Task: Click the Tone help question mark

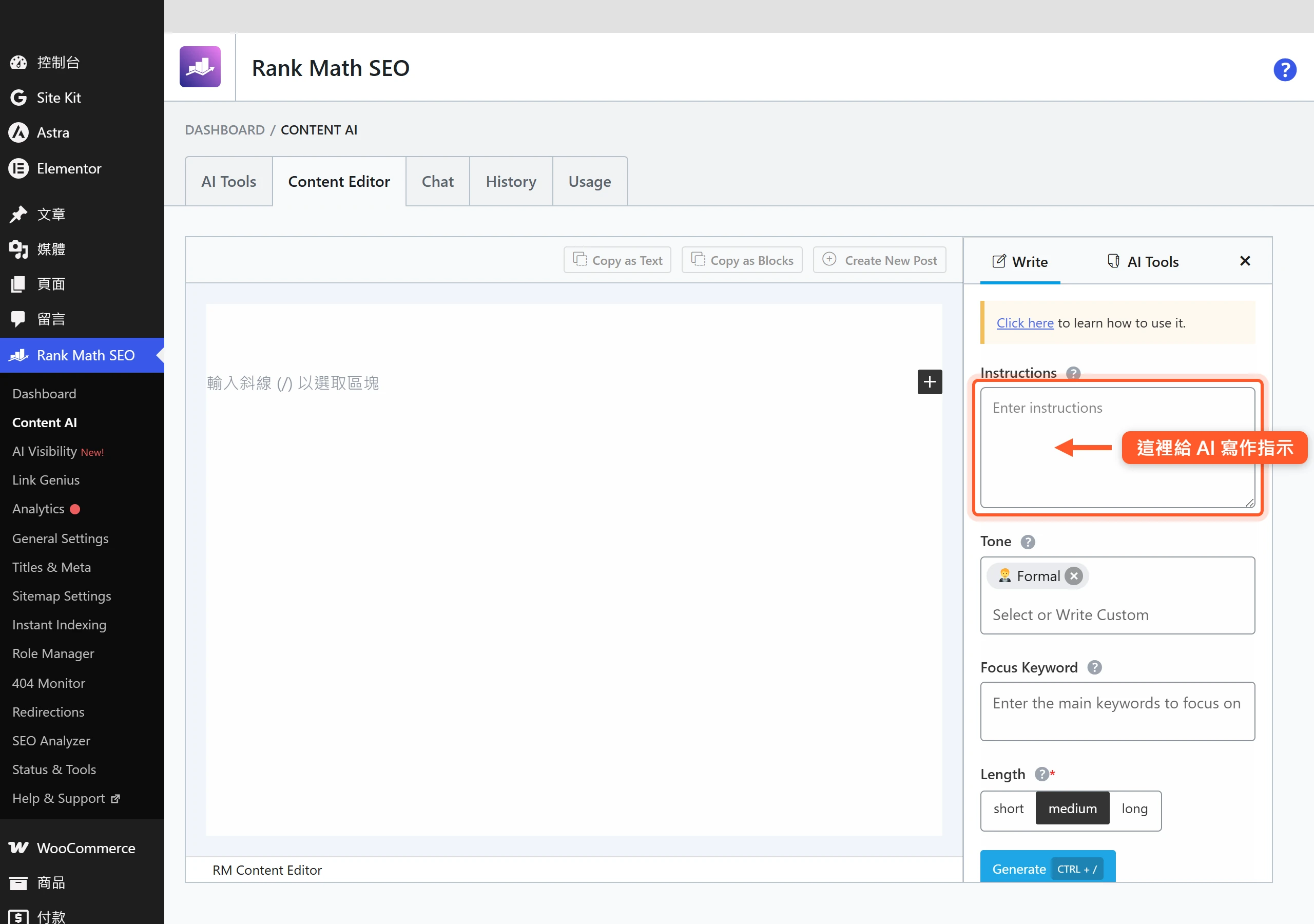Action: tap(1028, 542)
